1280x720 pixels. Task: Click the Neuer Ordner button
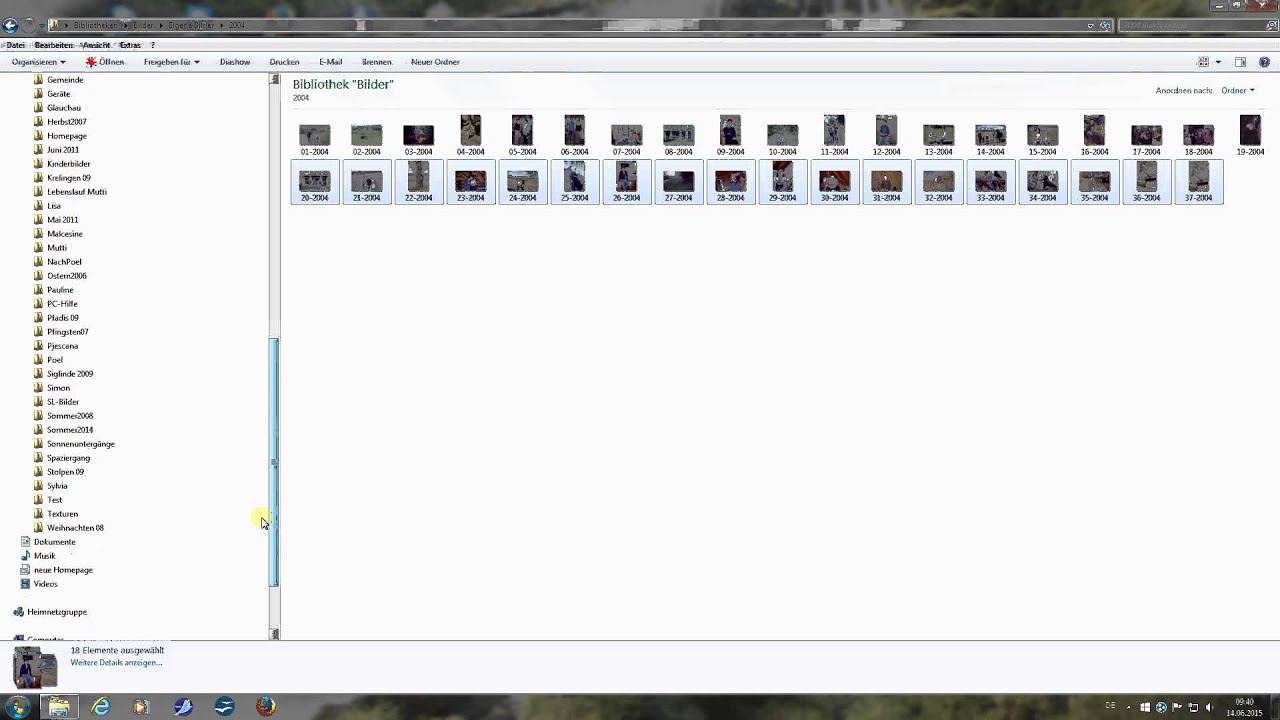click(435, 62)
